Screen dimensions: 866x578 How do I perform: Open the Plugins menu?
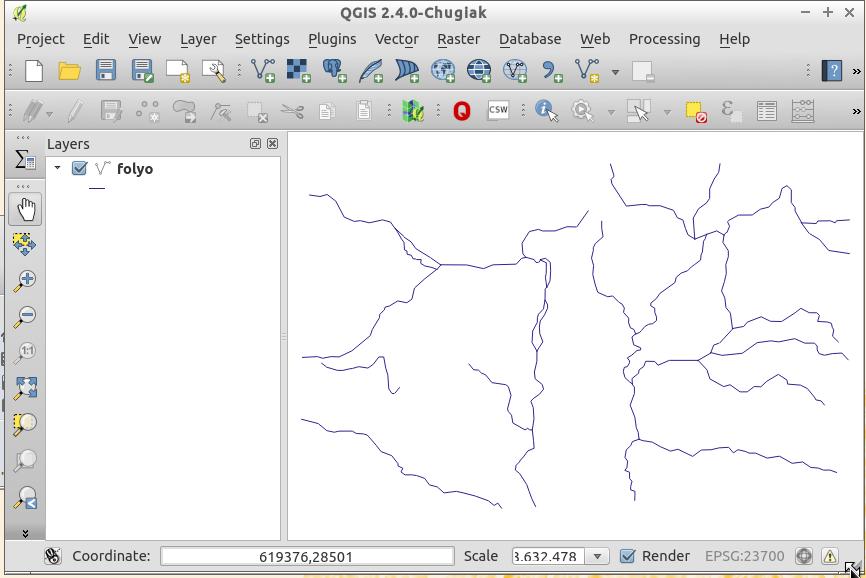[332, 39]
